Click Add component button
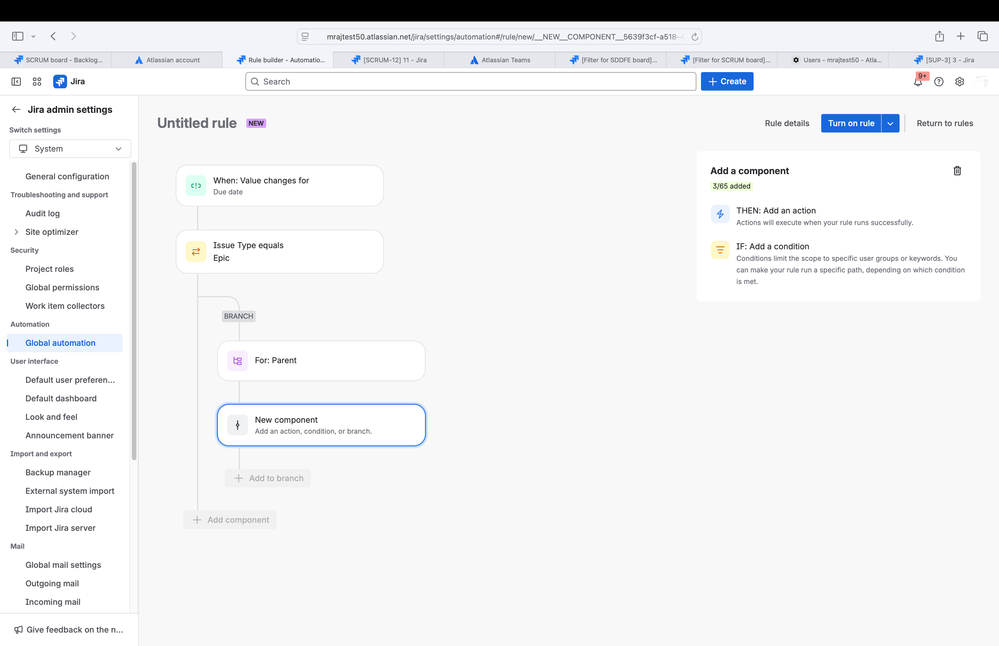The width and height of the screenshot is (999, 646). pos(230,520)
